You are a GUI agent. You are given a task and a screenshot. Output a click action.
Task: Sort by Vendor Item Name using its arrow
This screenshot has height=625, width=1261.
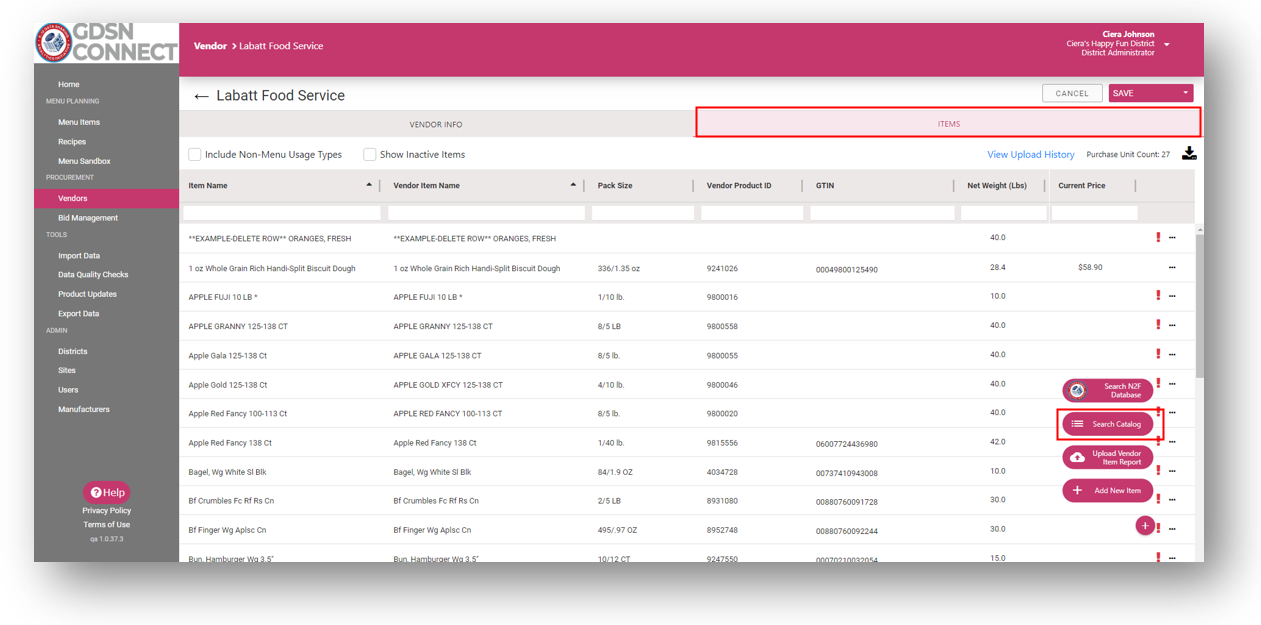point(573,185)
